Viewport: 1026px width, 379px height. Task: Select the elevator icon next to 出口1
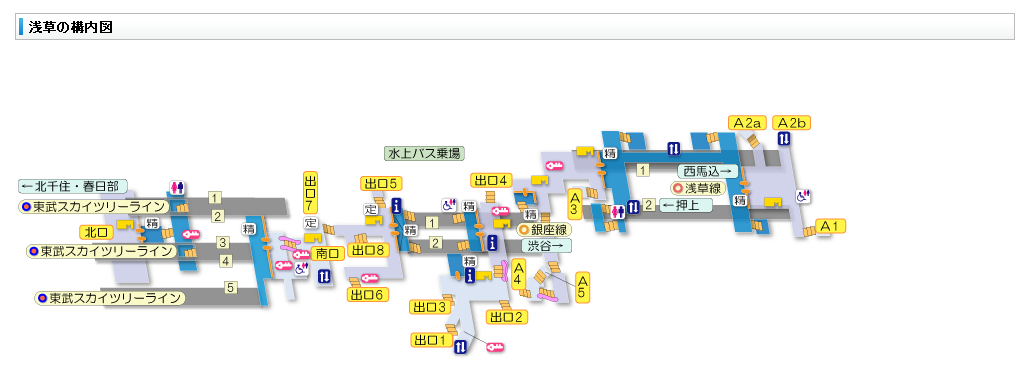click(460, 347)
